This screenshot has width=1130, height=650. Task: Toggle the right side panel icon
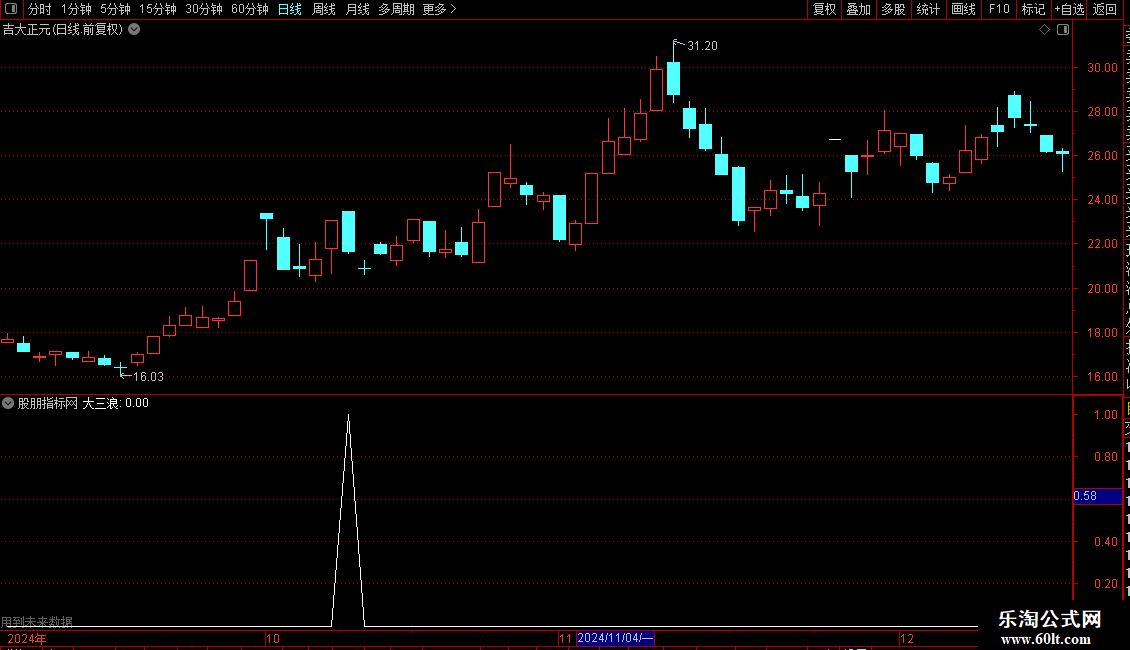(x=1063, y=30)
